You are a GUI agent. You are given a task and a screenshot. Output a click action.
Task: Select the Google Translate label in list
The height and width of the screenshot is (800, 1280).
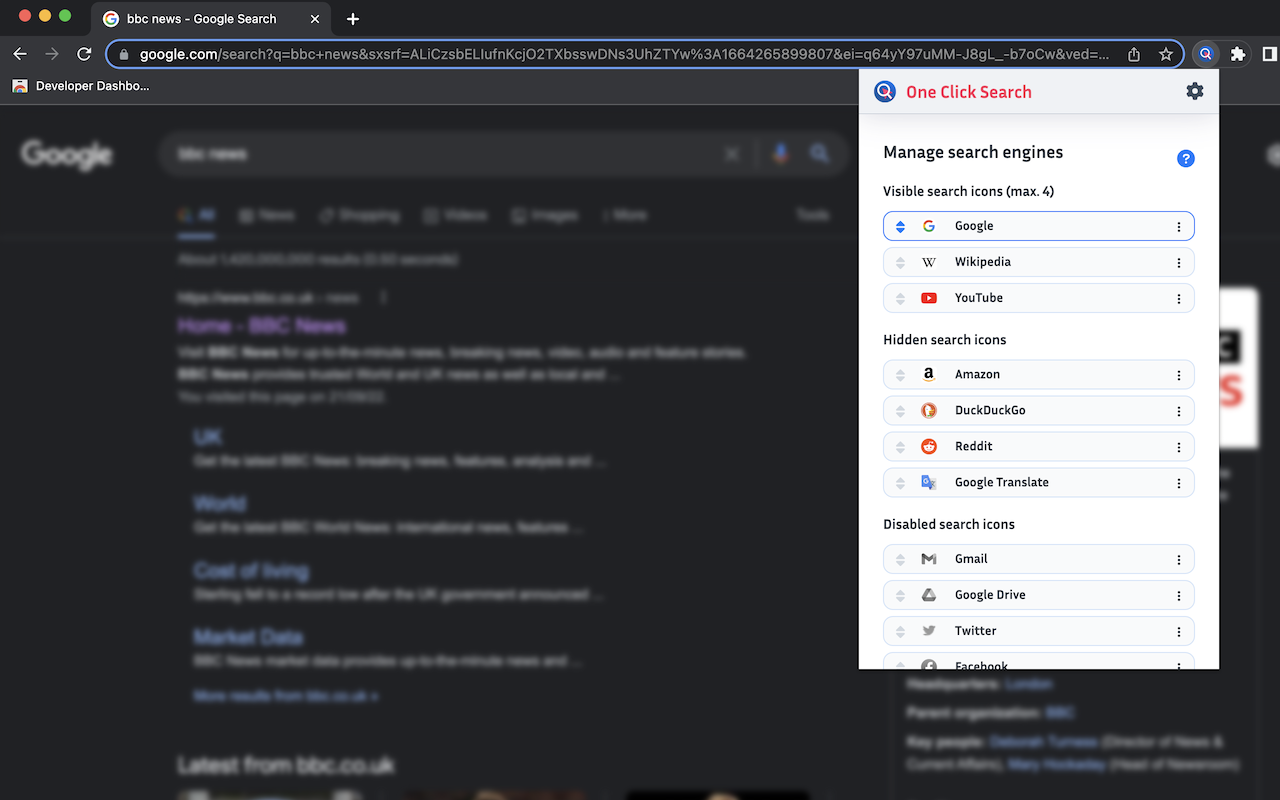pyautogui.click(x=1002, y=482)
